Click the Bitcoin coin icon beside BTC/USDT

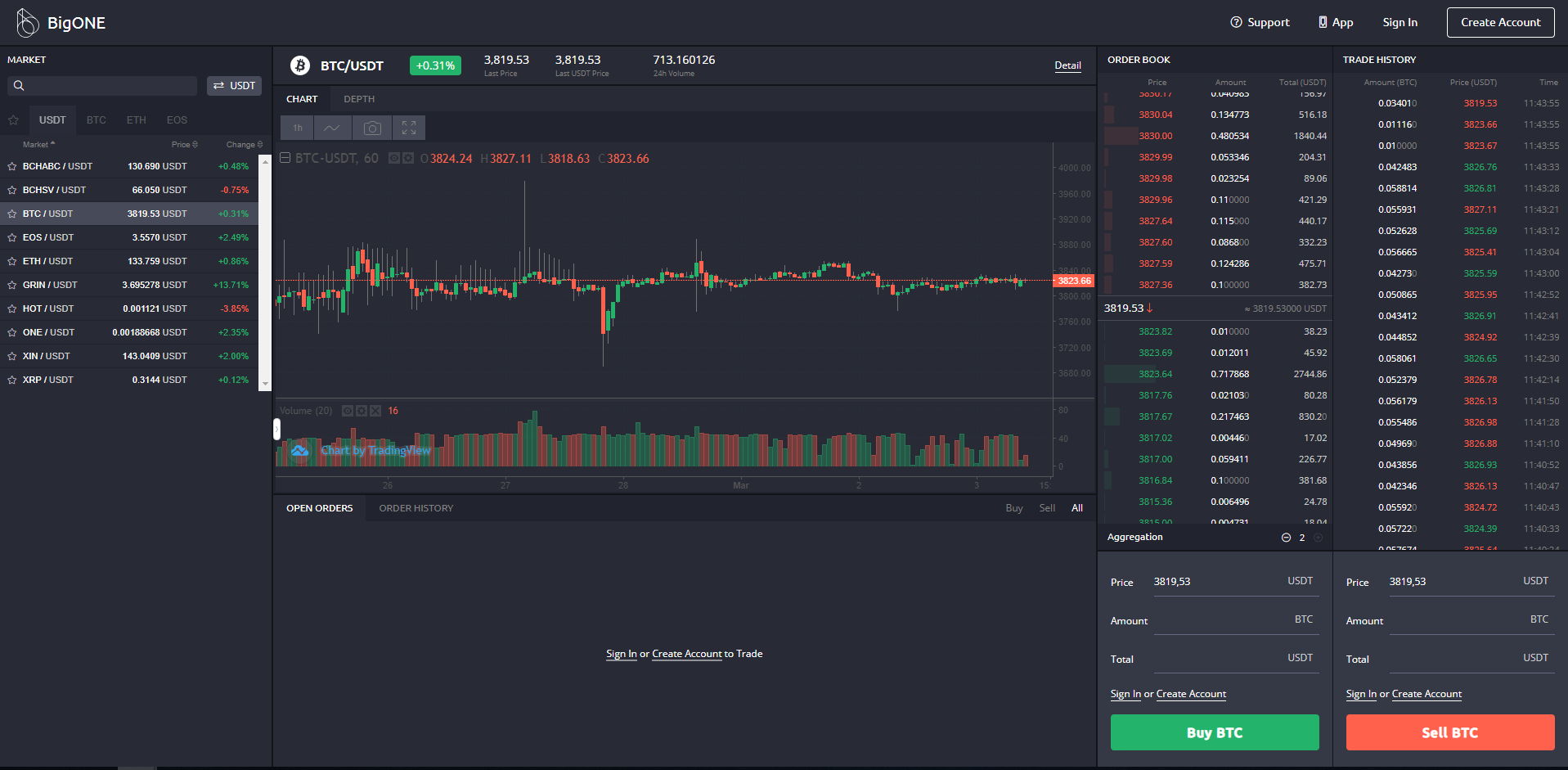[300, 65]
